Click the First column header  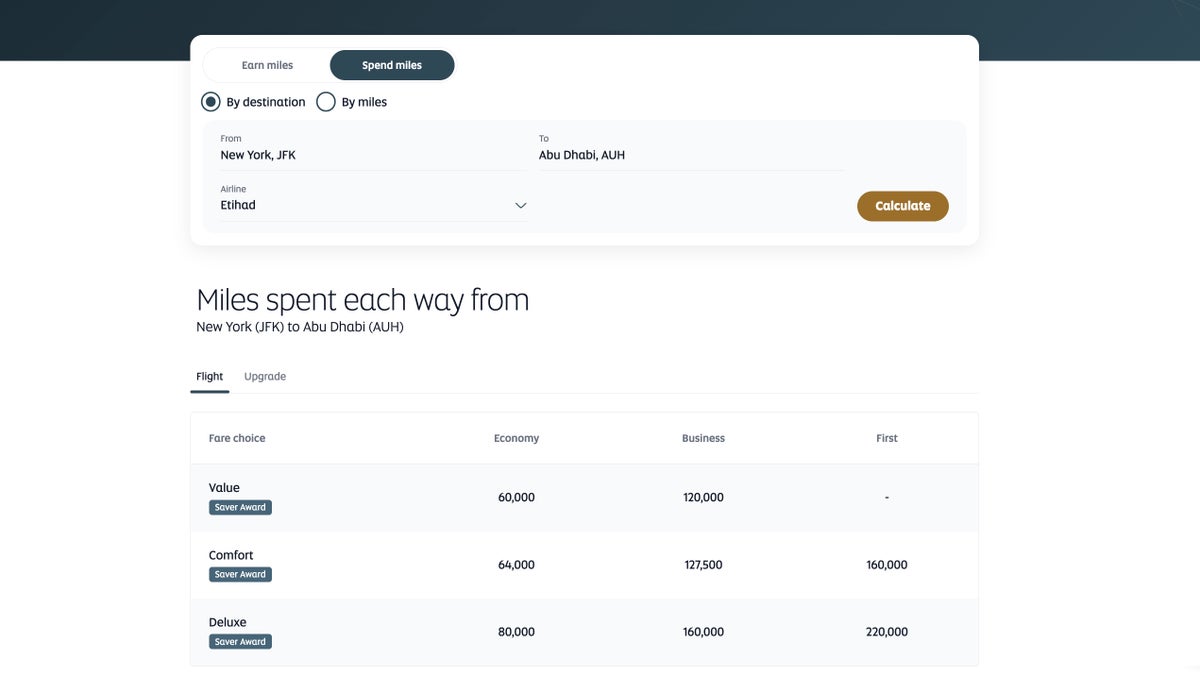(x=887, y=438)
